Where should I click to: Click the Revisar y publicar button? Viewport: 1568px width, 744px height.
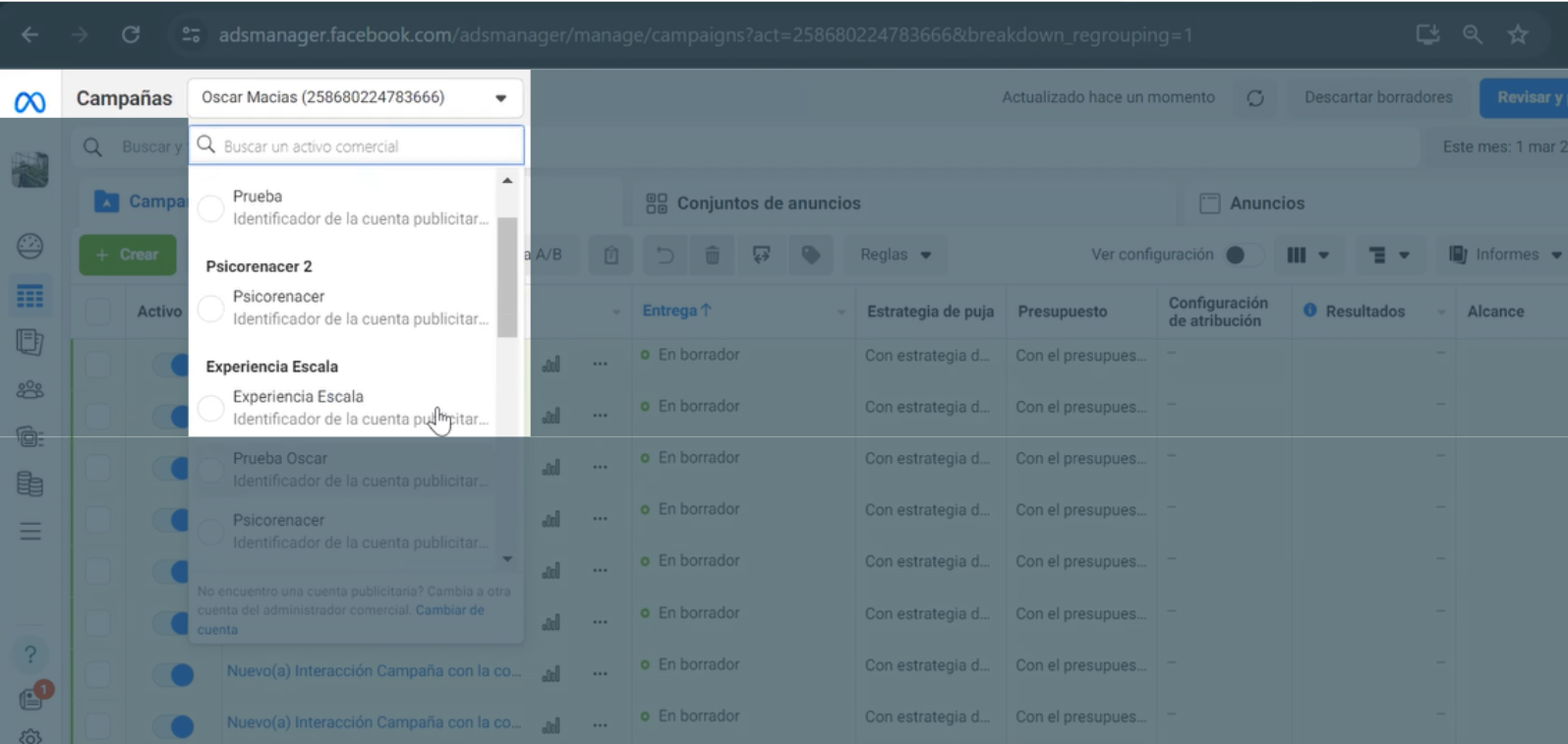click(x=1524, y=97)
